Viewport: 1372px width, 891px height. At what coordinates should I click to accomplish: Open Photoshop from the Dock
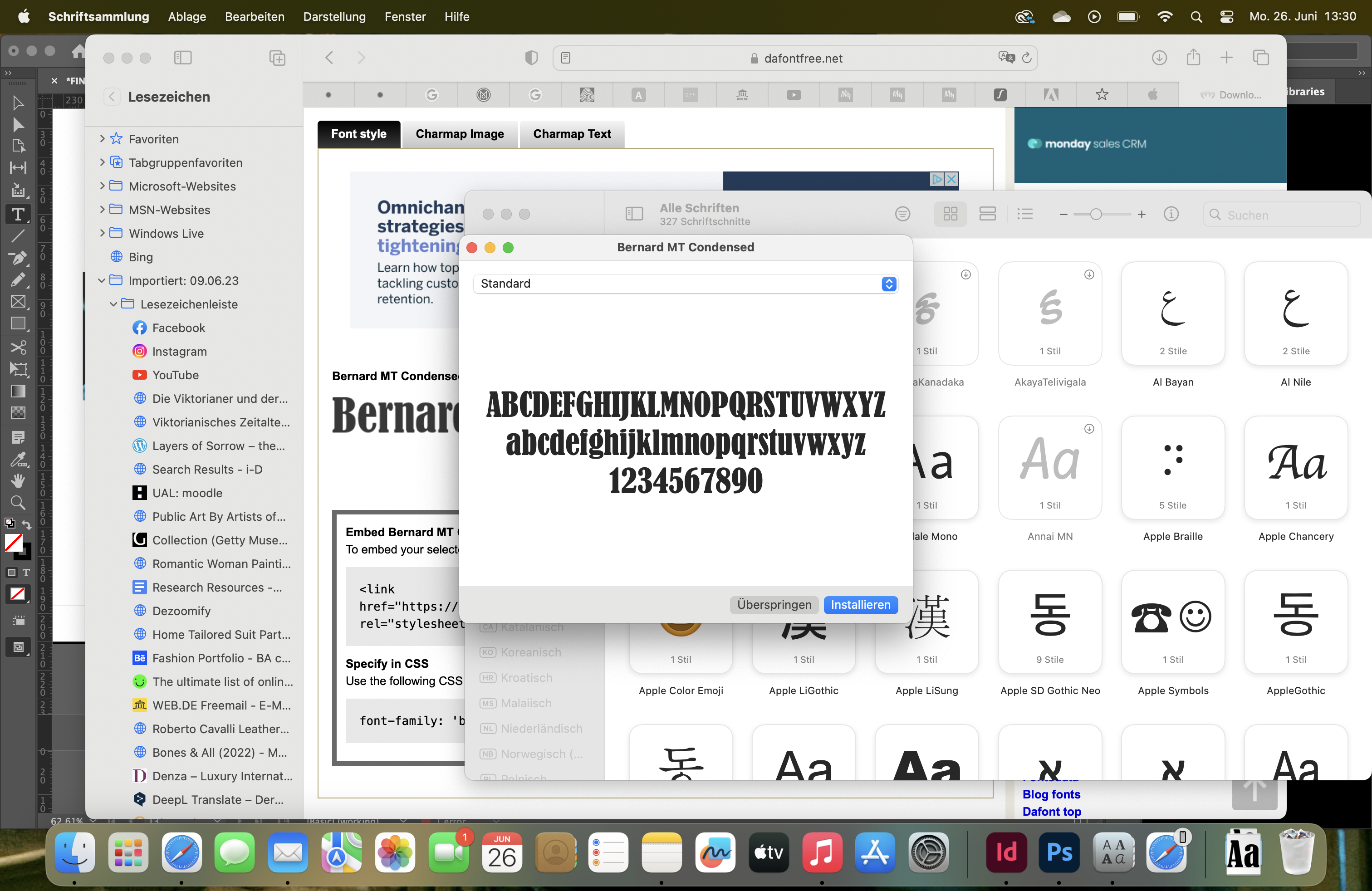click(1059, 852)
